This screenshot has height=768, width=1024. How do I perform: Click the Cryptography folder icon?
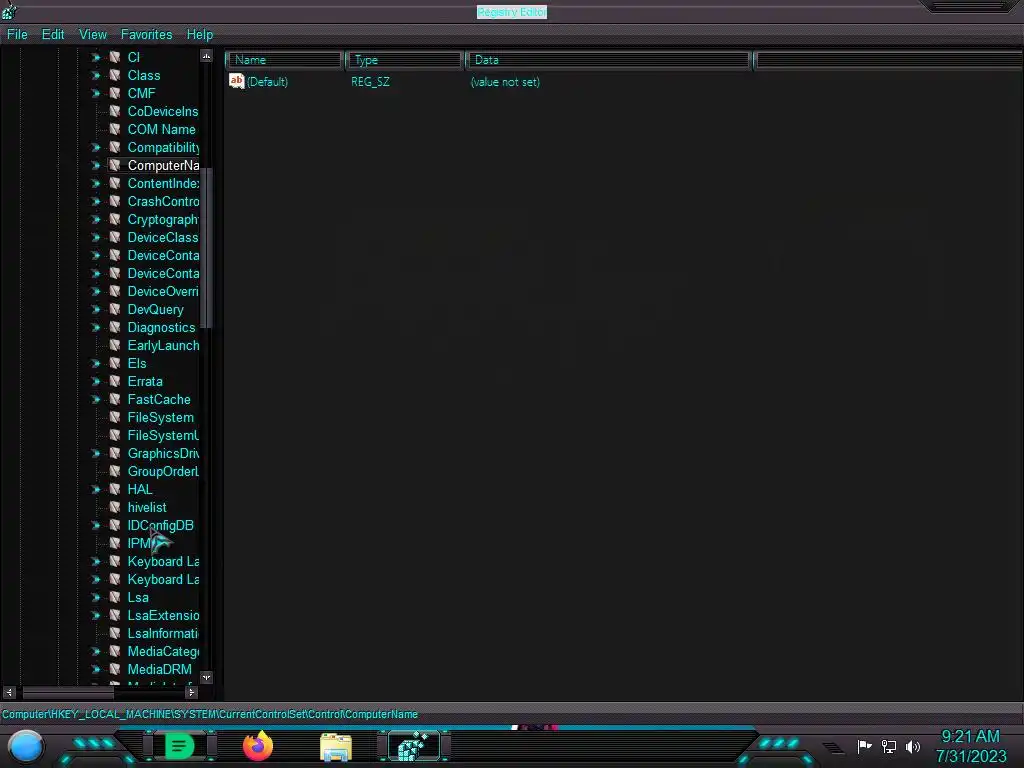(115, 219)
